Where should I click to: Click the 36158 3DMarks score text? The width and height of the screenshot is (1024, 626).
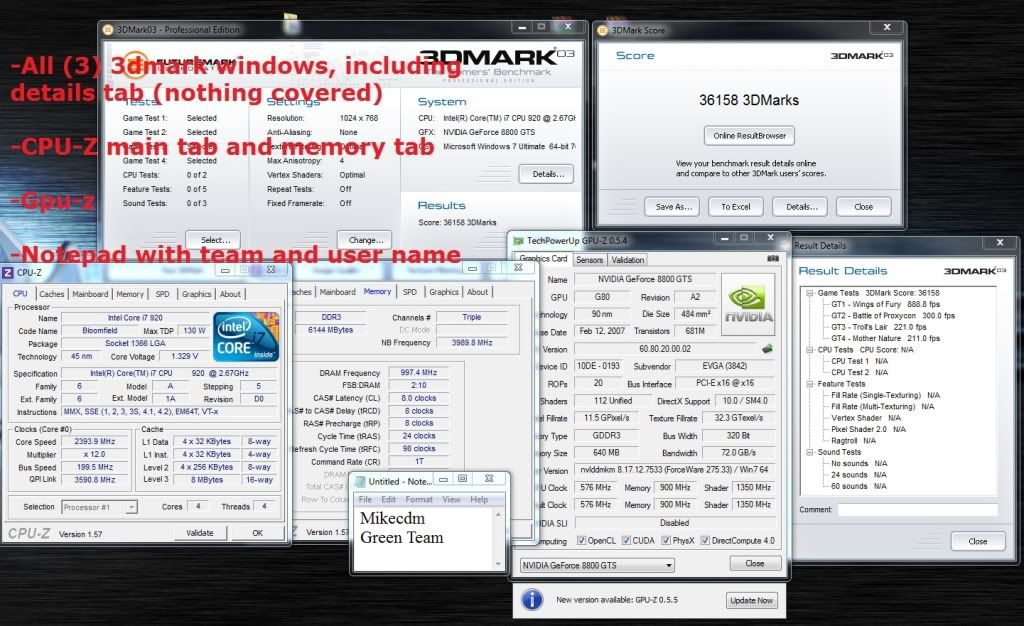click(748, 100)
